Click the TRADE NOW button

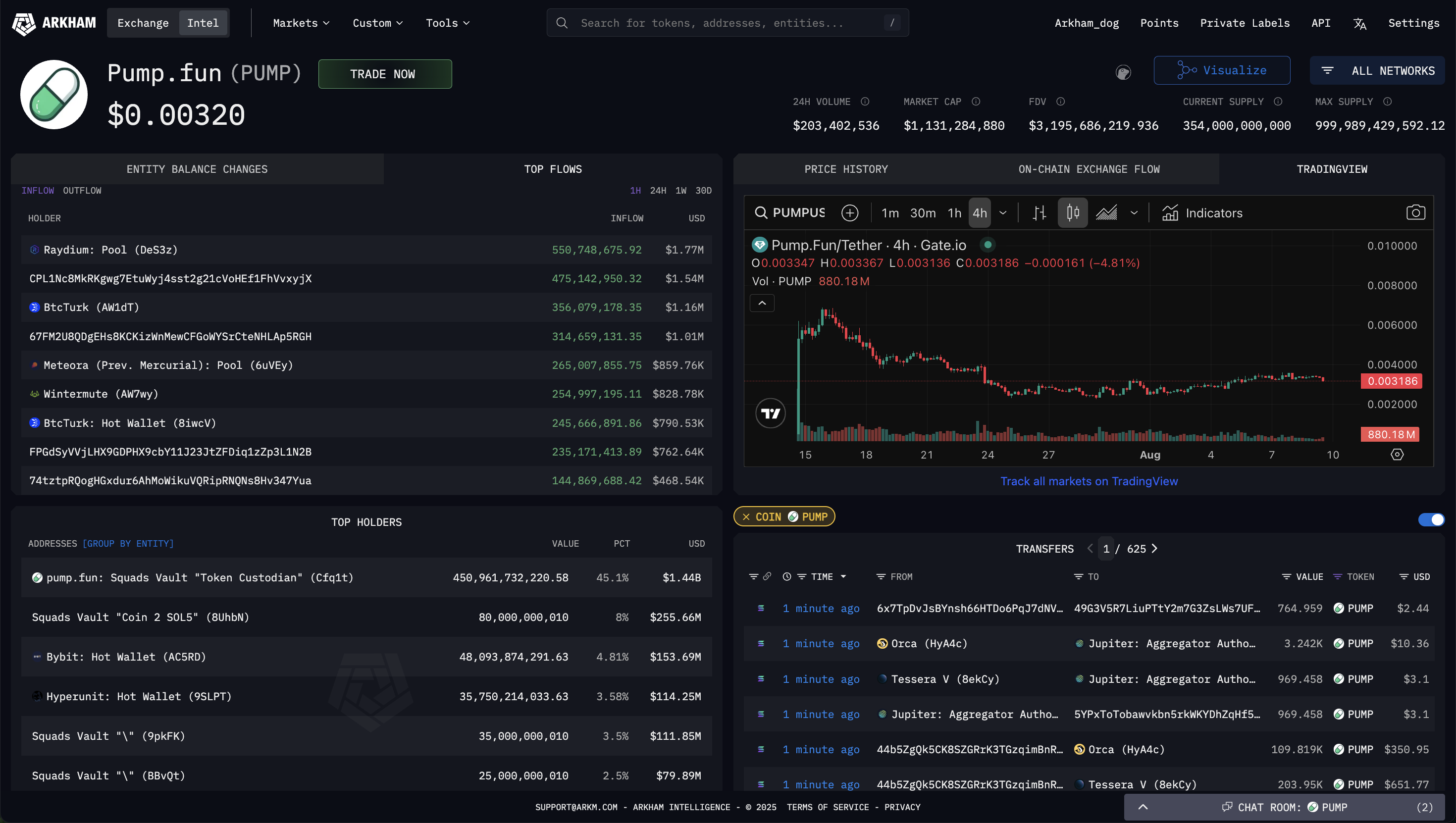coord(385,74)
